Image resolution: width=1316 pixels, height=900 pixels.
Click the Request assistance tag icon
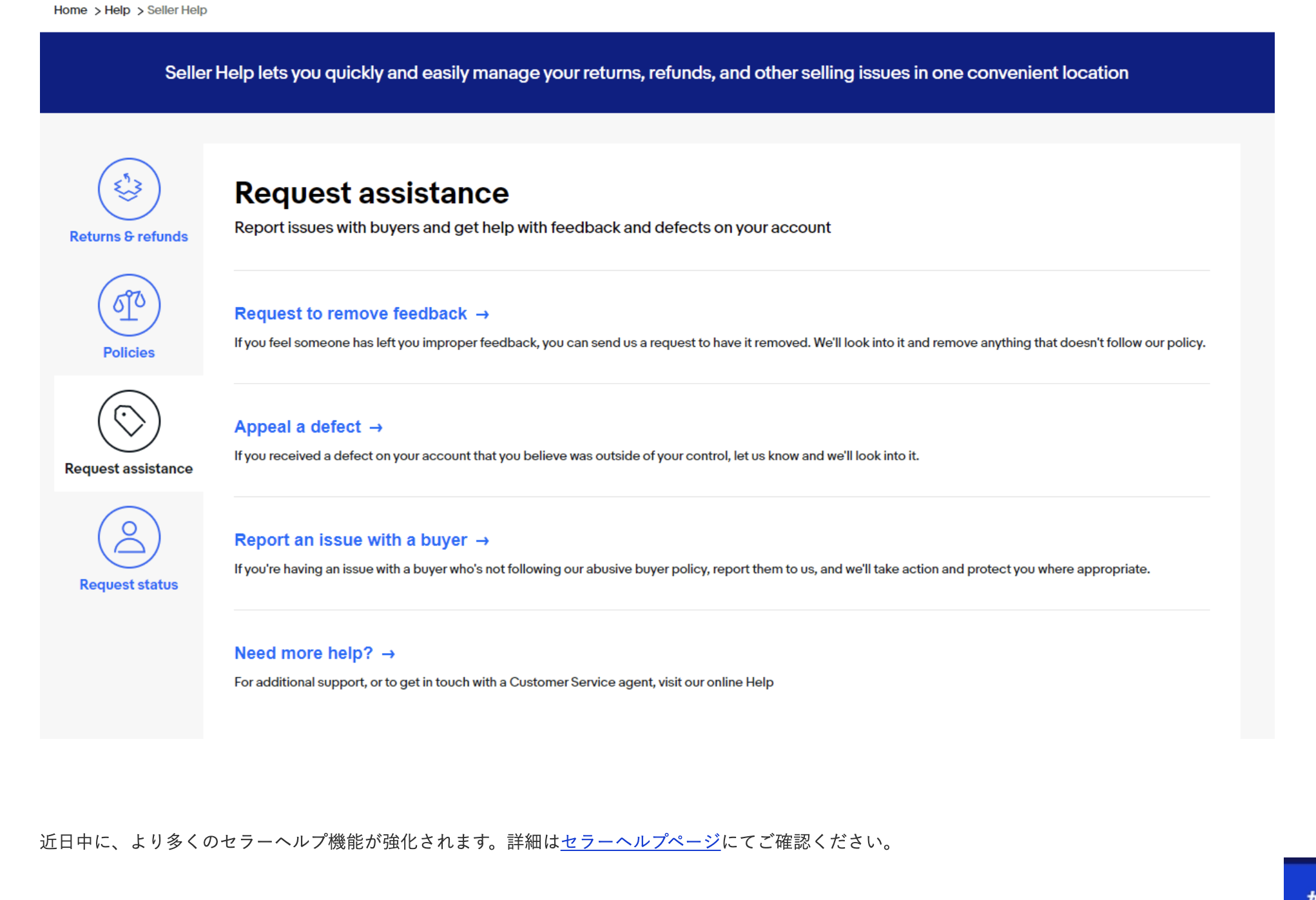point(129,421)
